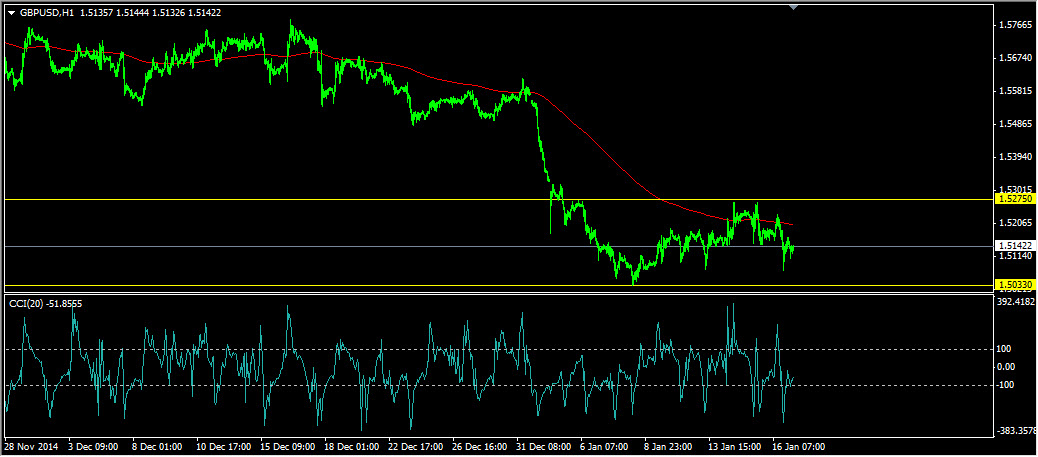Screen dimensions: 1038x457
Task: Click the 392.4182 CCI scale value
Action: pos(1017,301)
